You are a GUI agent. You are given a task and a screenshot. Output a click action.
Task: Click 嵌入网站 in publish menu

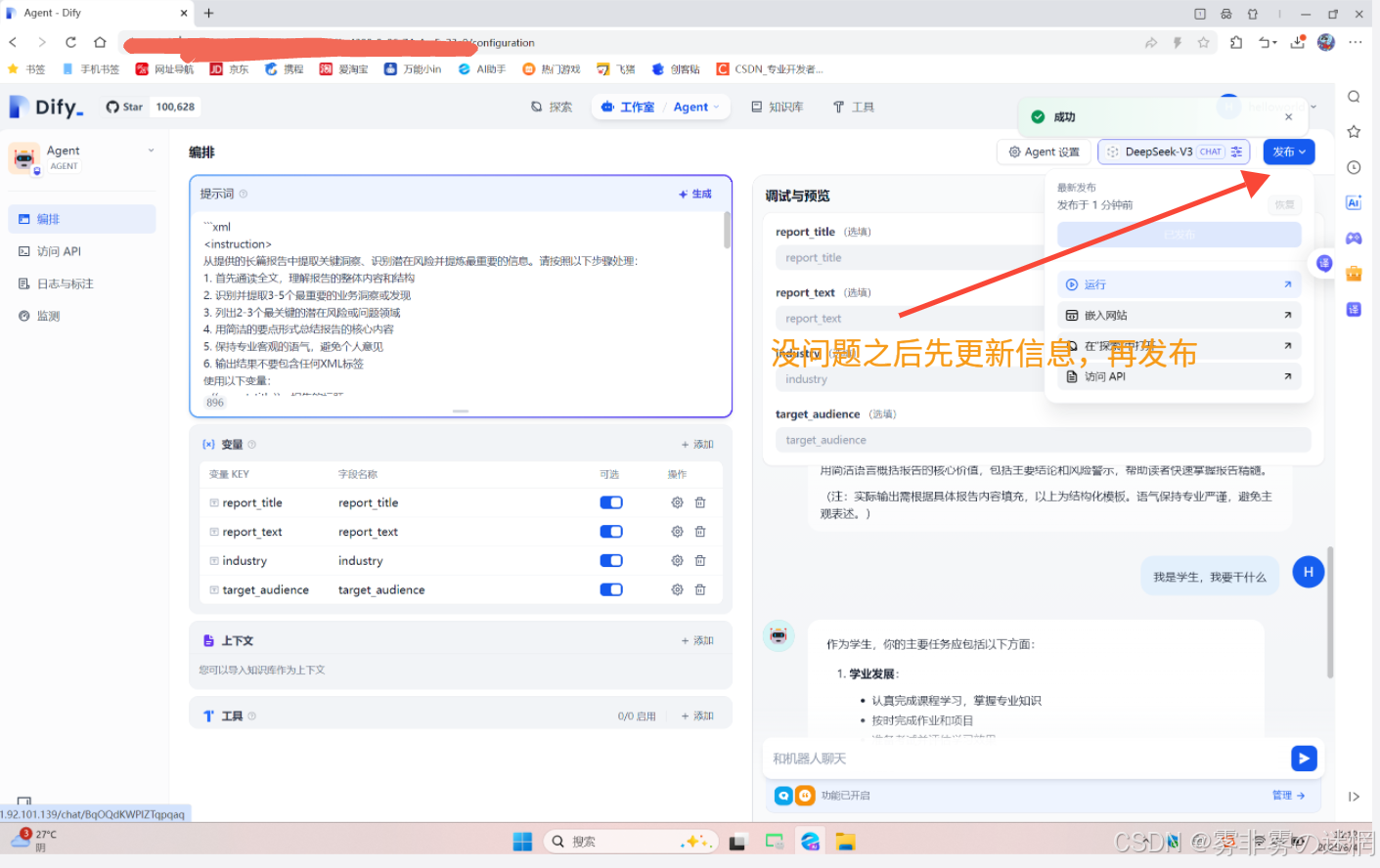1180,315
